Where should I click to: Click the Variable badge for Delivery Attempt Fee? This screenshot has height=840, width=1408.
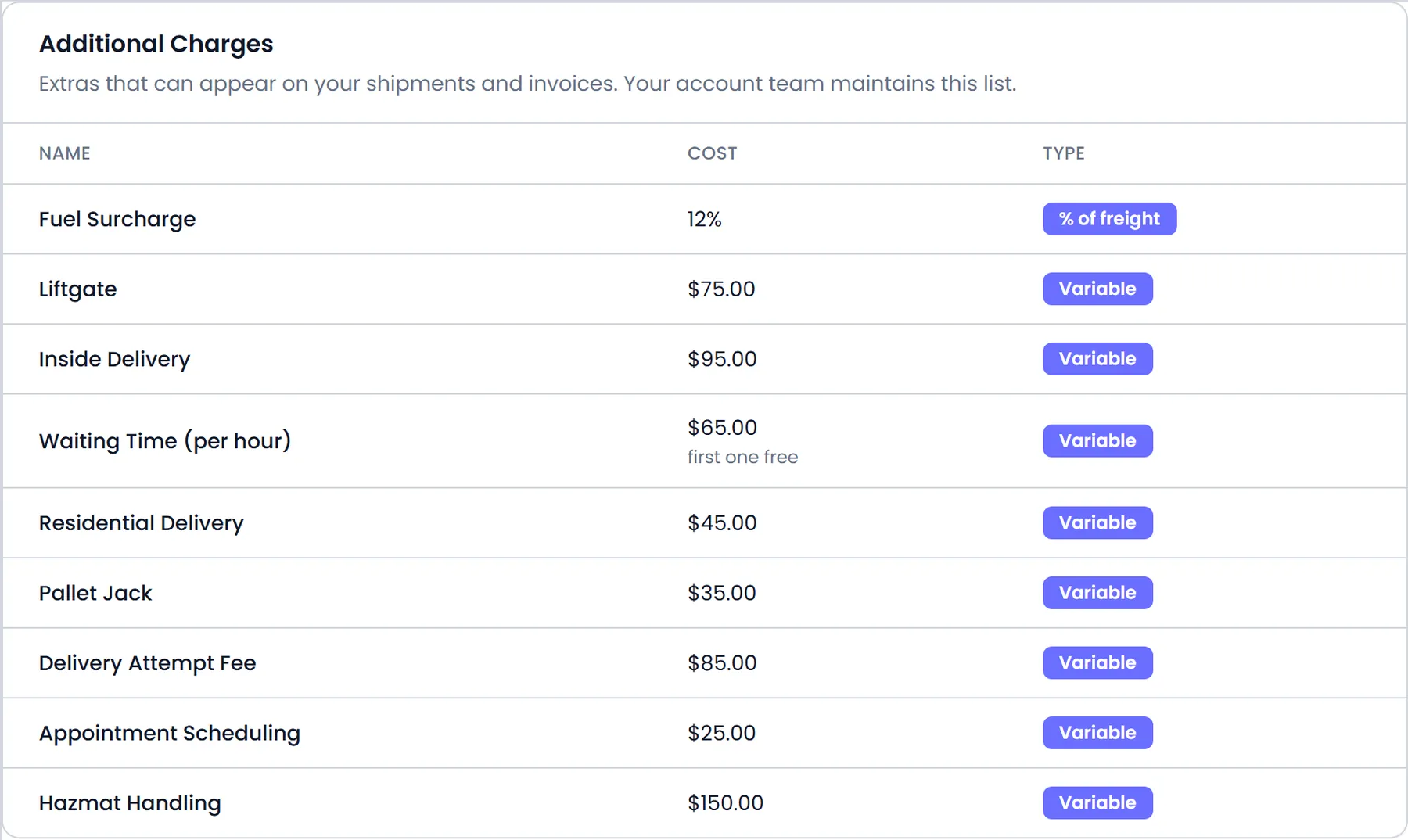point(1097,662)
